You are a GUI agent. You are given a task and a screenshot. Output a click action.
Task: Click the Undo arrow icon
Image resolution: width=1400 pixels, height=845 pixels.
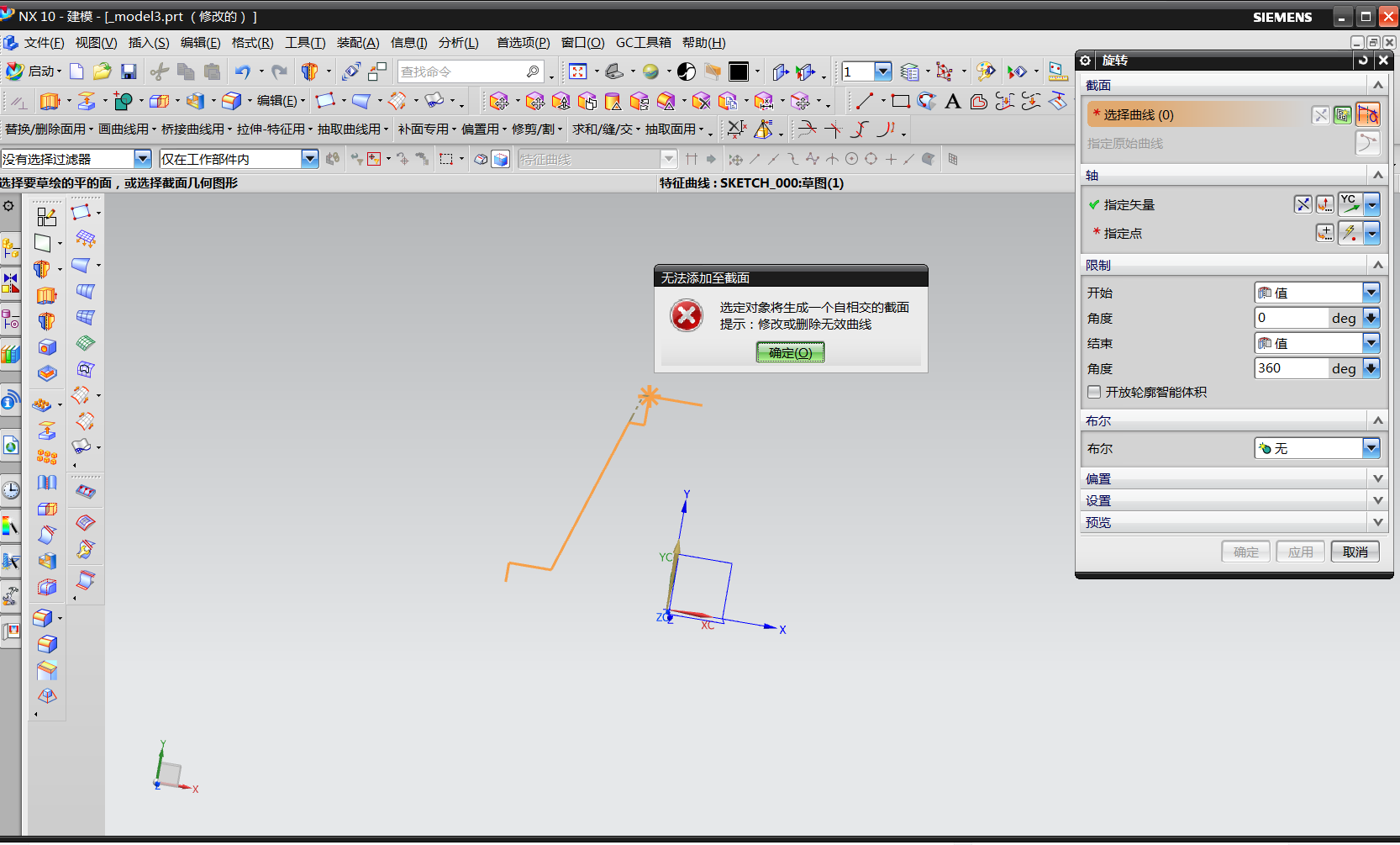tap(242, 71)
